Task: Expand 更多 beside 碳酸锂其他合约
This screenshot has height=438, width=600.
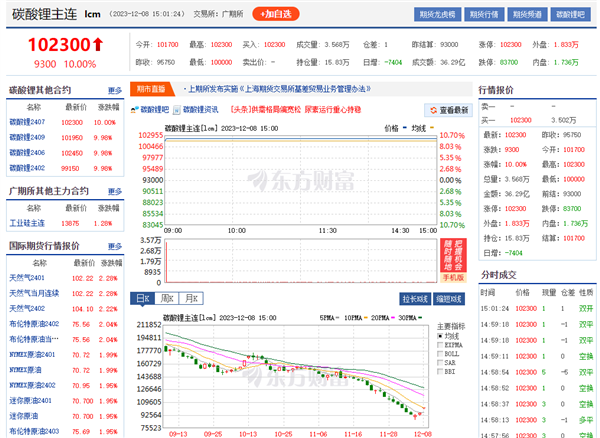Action: click(115, 91)
